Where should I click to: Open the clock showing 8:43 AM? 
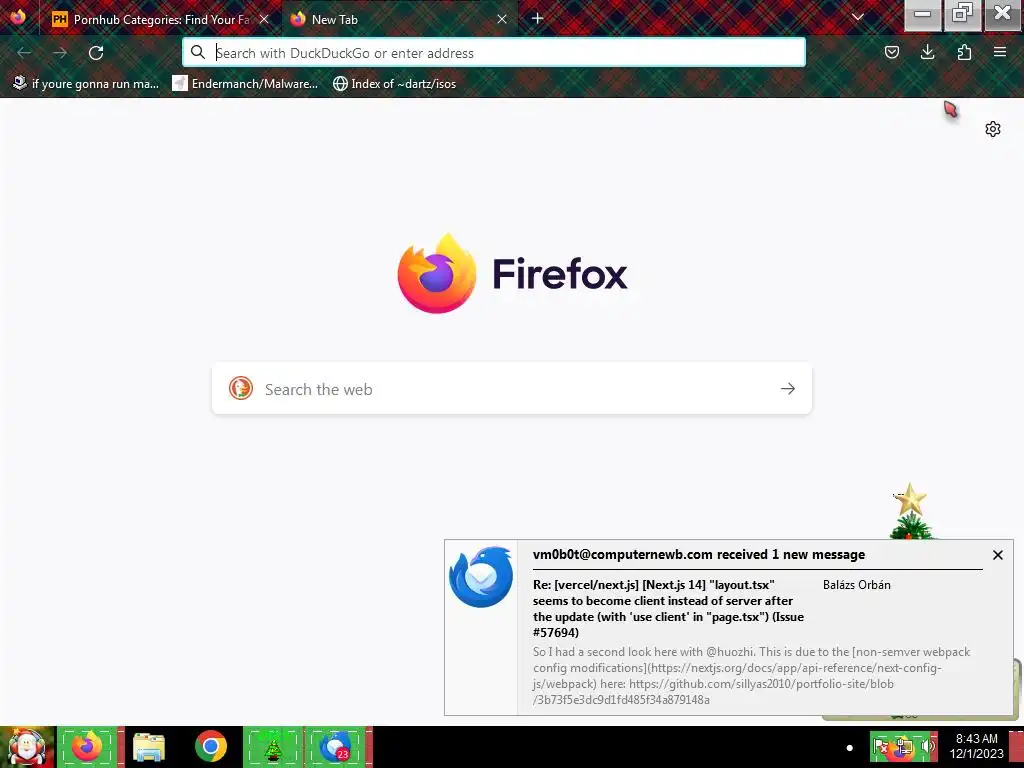[976, 746]
